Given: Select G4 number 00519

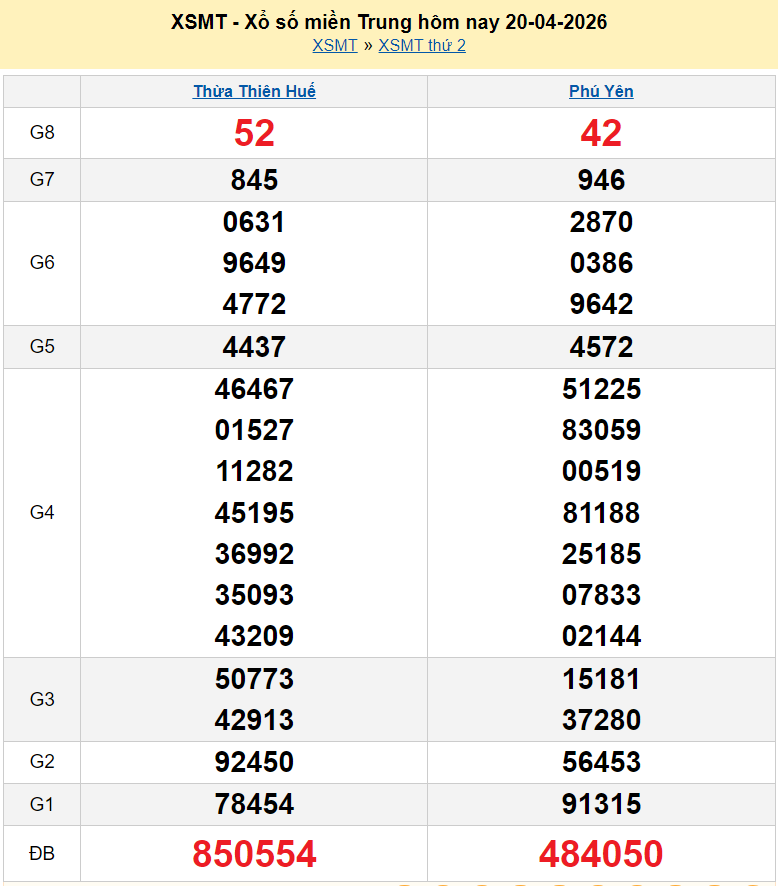Looking at the screenshot, I should (601, 472).
